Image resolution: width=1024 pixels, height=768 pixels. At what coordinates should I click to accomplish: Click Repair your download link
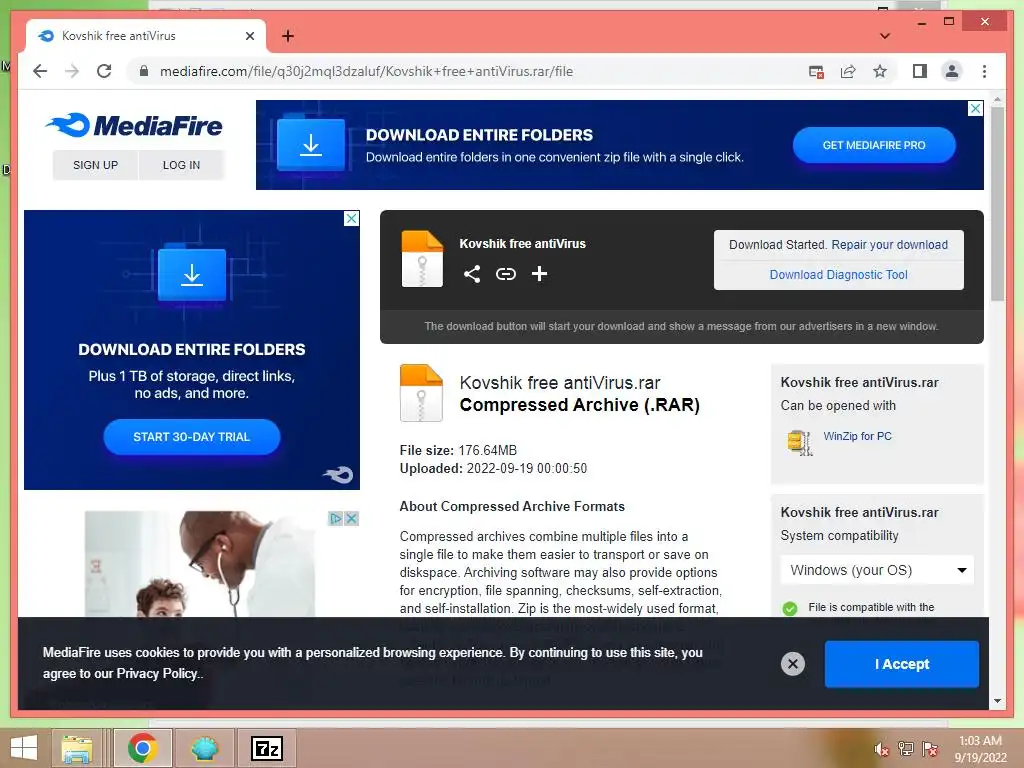coord(889,245)
